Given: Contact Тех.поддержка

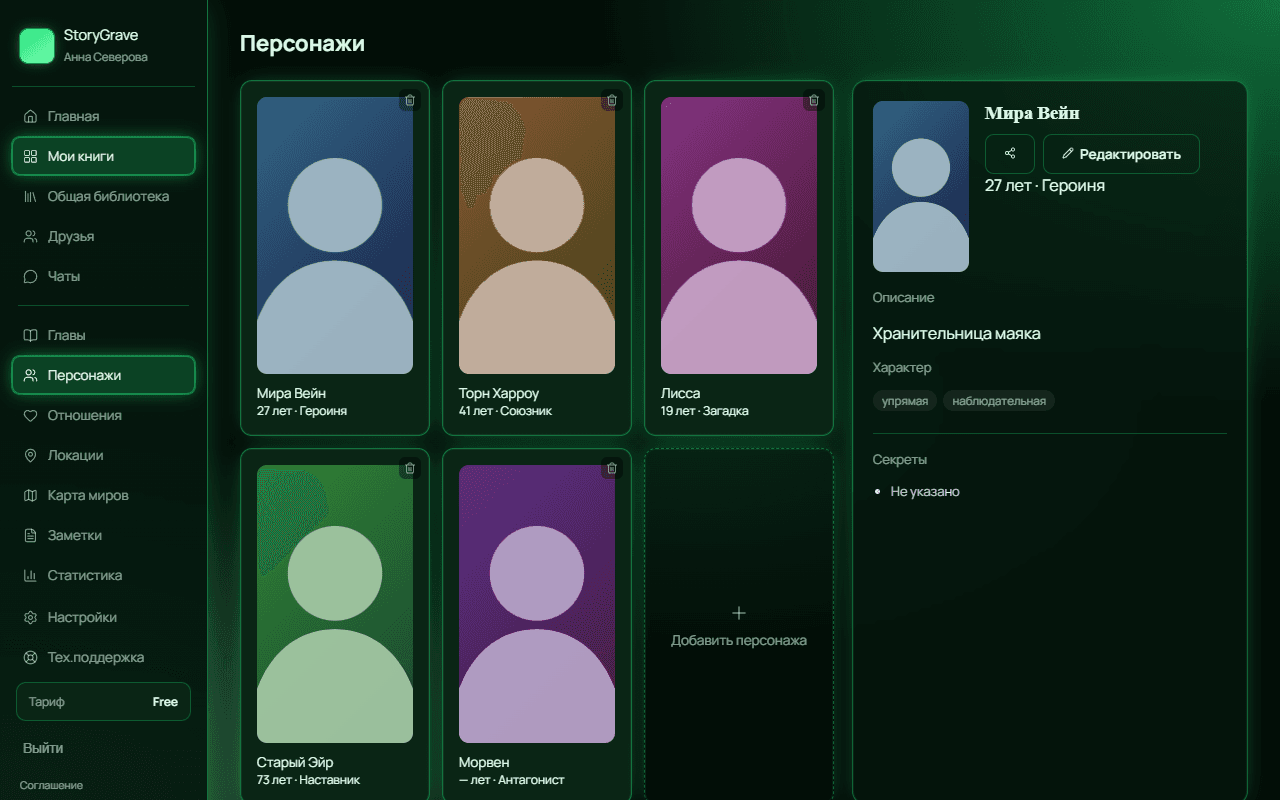Looking at the screenshot, I should coord(103,657).
